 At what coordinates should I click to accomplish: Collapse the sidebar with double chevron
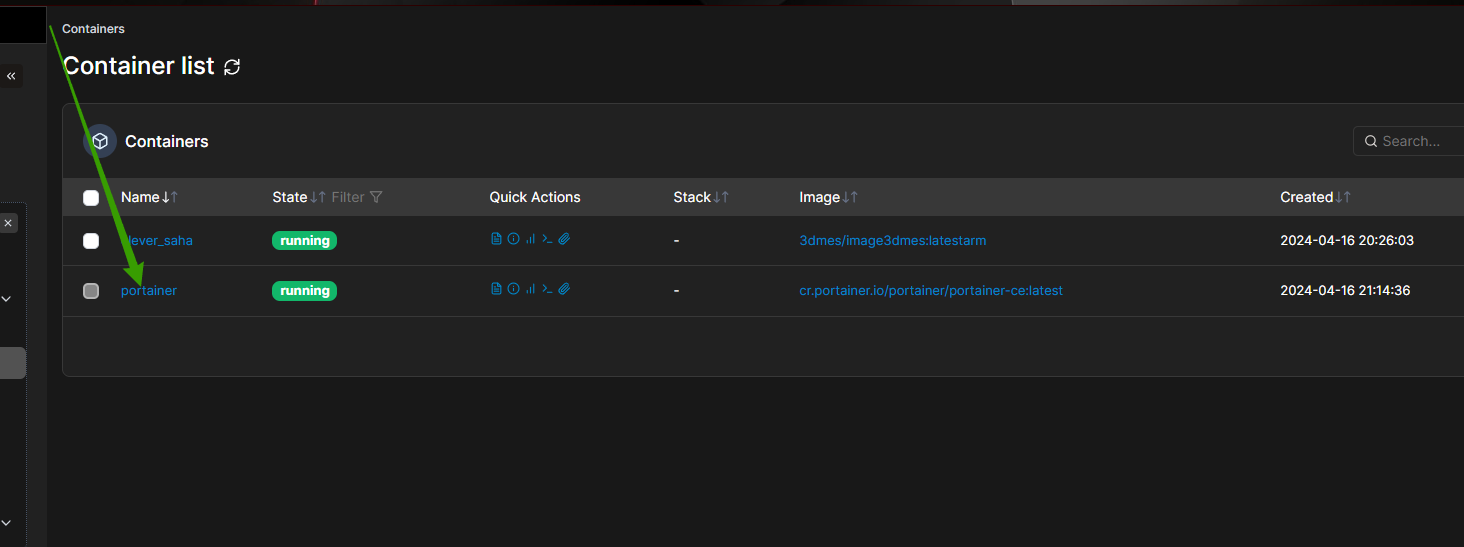(x=11, y=76)
